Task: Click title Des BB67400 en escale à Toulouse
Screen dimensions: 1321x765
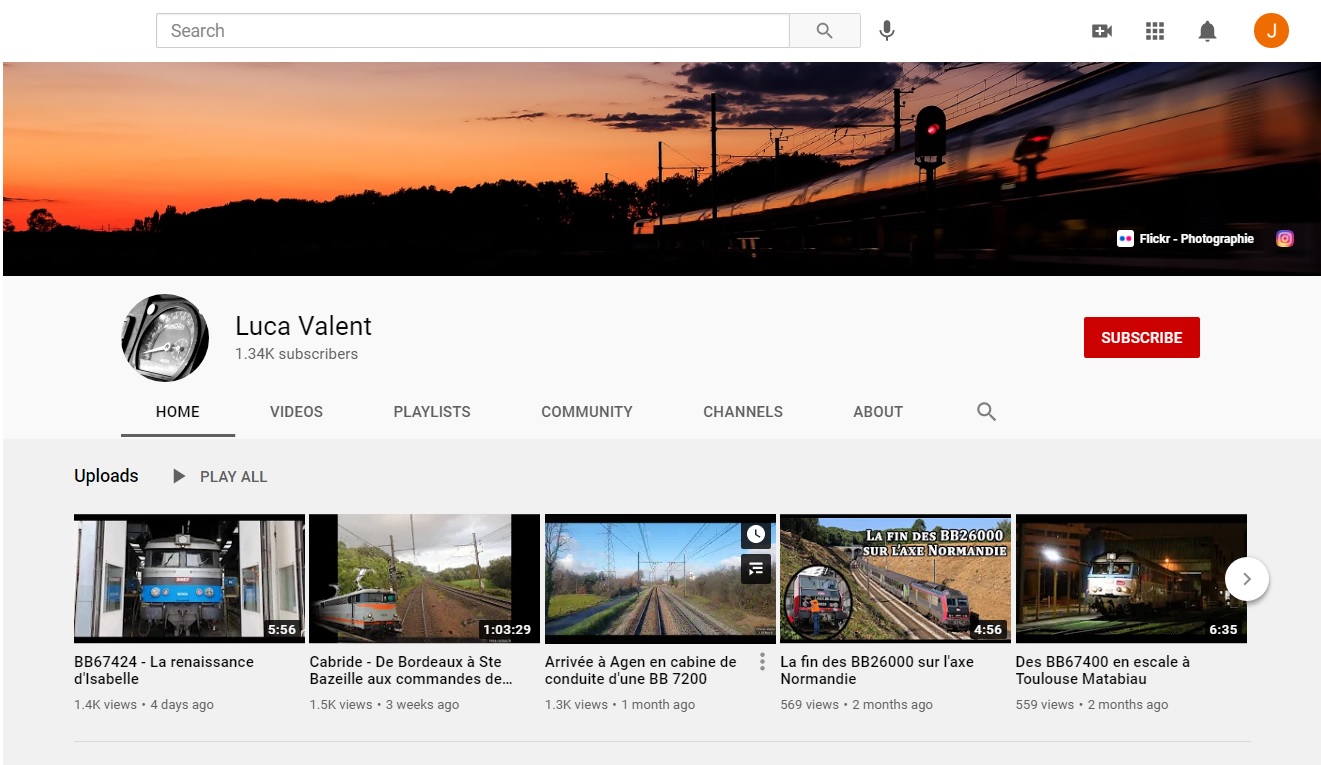Action: click(1103, 670)
